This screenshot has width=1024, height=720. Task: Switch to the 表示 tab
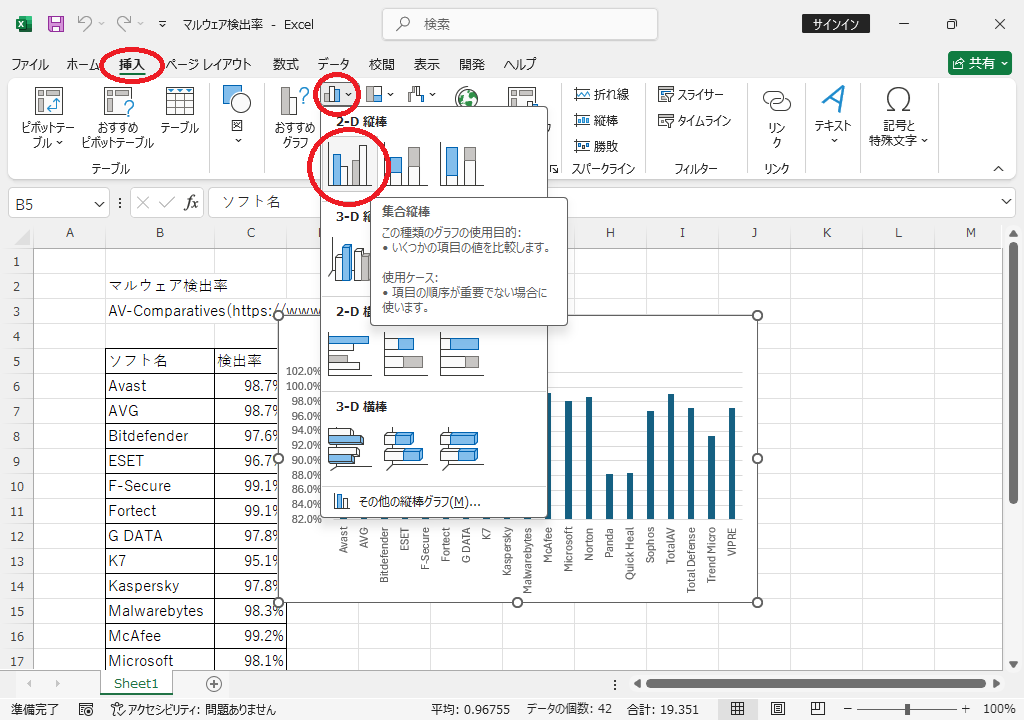click(426, 64)
